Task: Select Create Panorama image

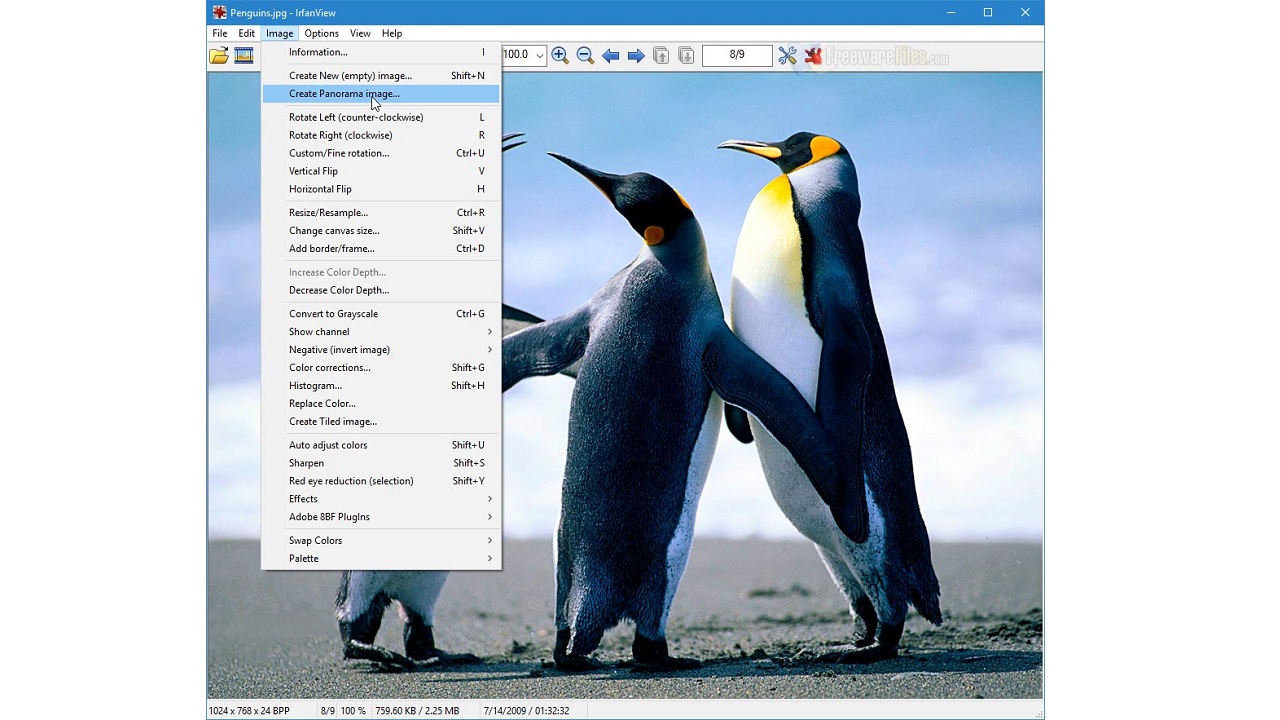Action: click(344, 93)
